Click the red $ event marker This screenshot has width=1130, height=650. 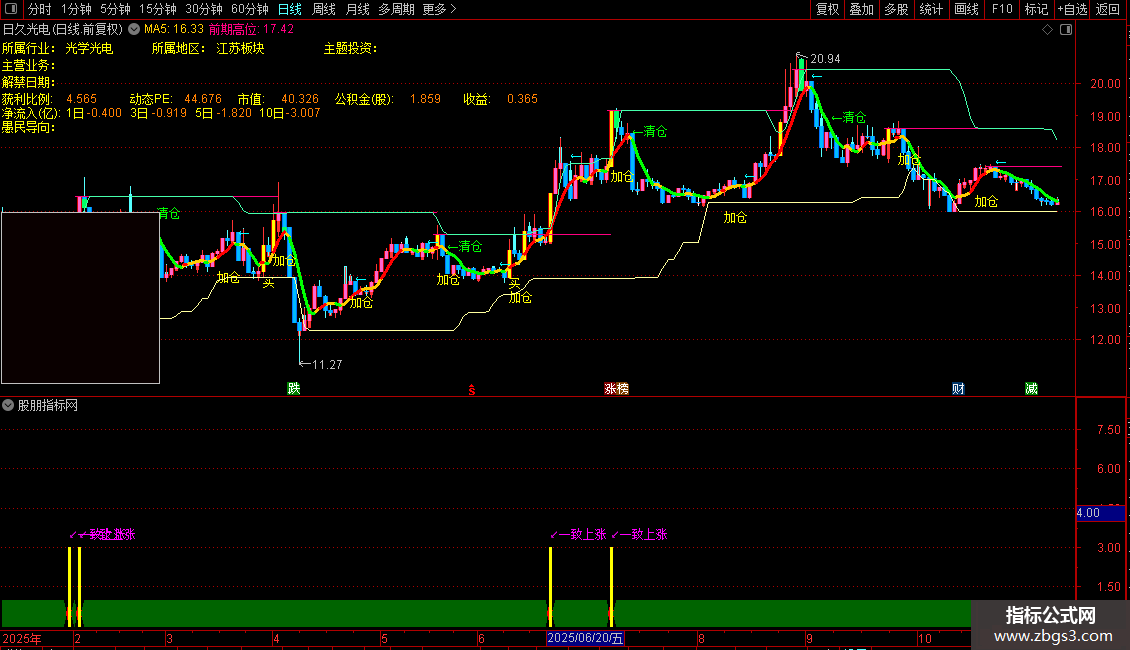pos(472,390)
